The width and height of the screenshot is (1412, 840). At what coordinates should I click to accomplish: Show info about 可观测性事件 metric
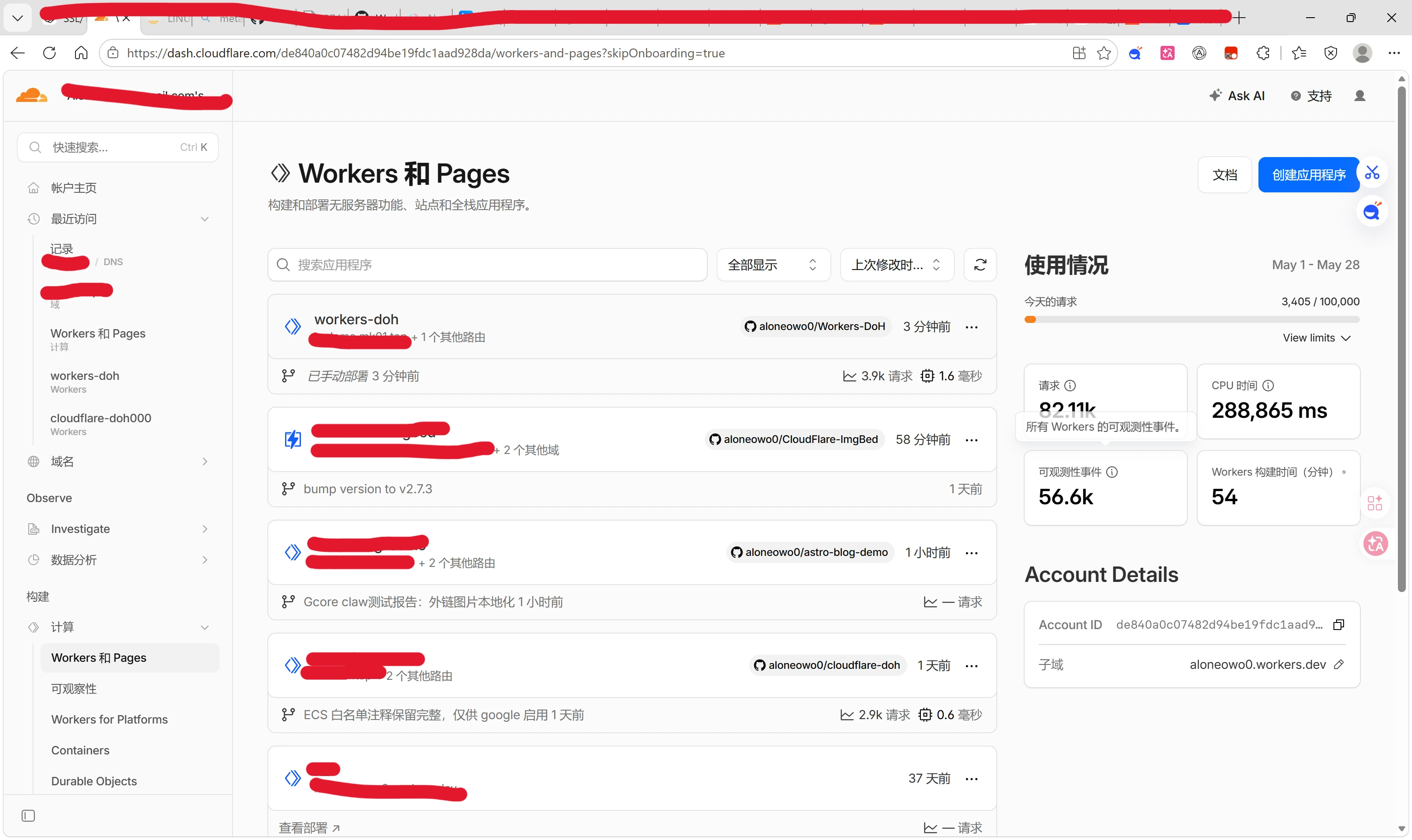1112,472
